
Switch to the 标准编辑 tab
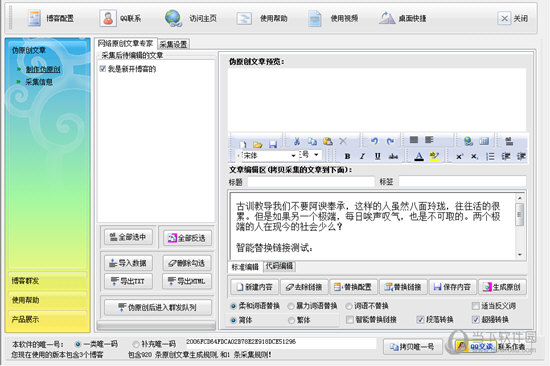click(245, 267)
